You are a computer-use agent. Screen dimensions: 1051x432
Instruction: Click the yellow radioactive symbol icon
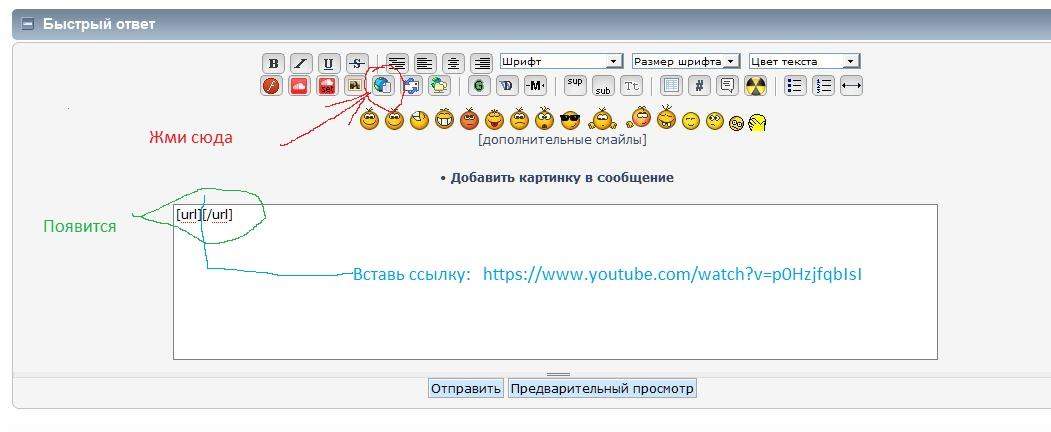[755, 86]
